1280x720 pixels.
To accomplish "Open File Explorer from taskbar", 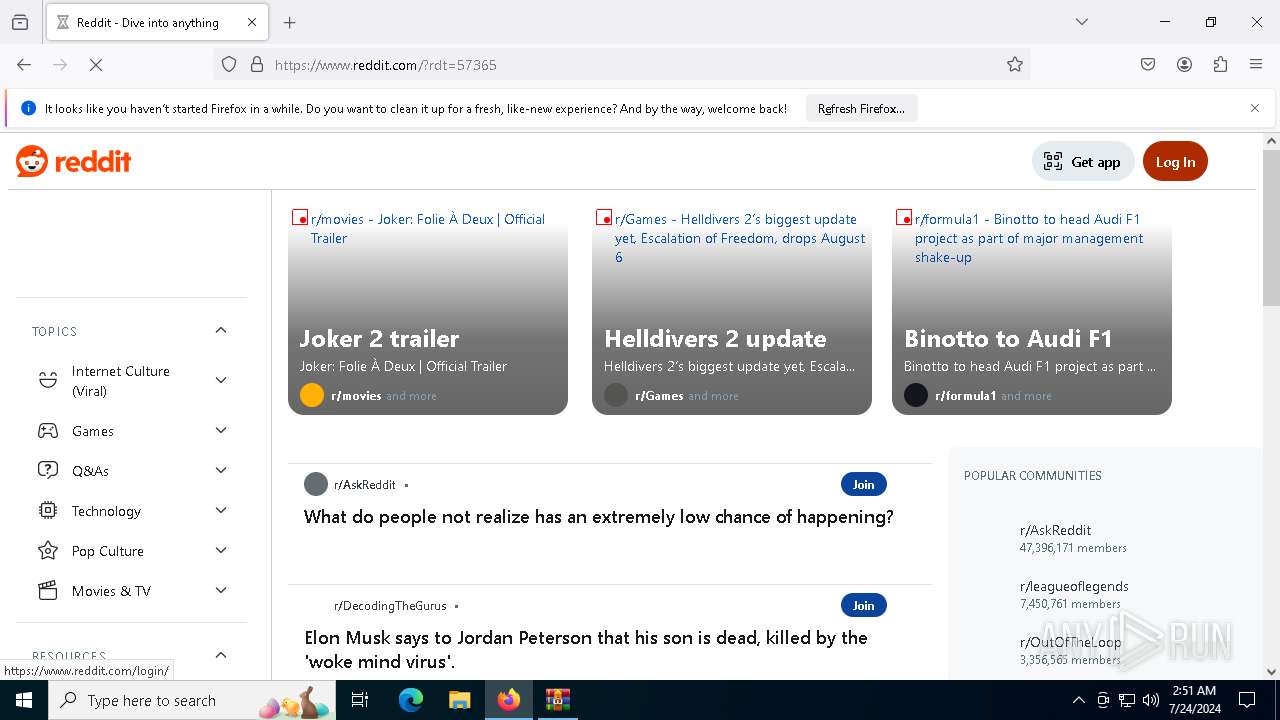I will tap(459, 700).
